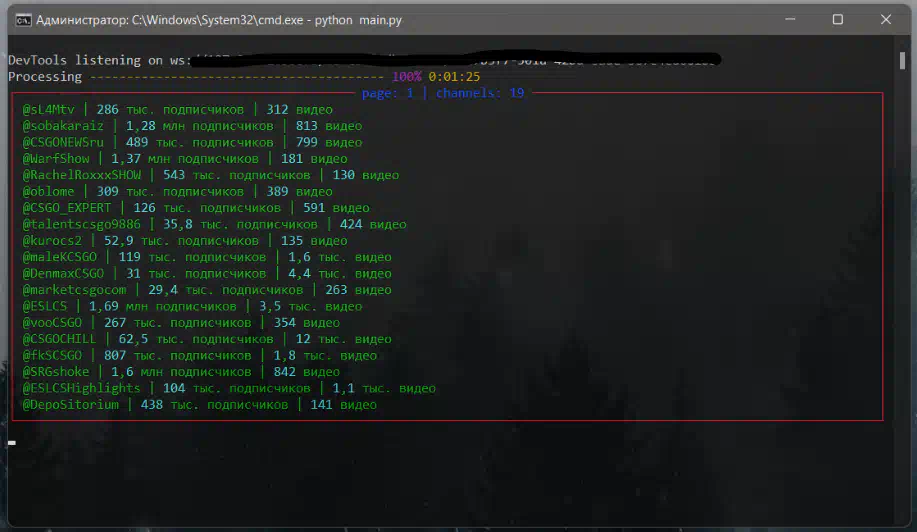Click '799 видео' on CSGONEWSru row
The width and height of the screenshot is (917, 532).
coord(329,142)
